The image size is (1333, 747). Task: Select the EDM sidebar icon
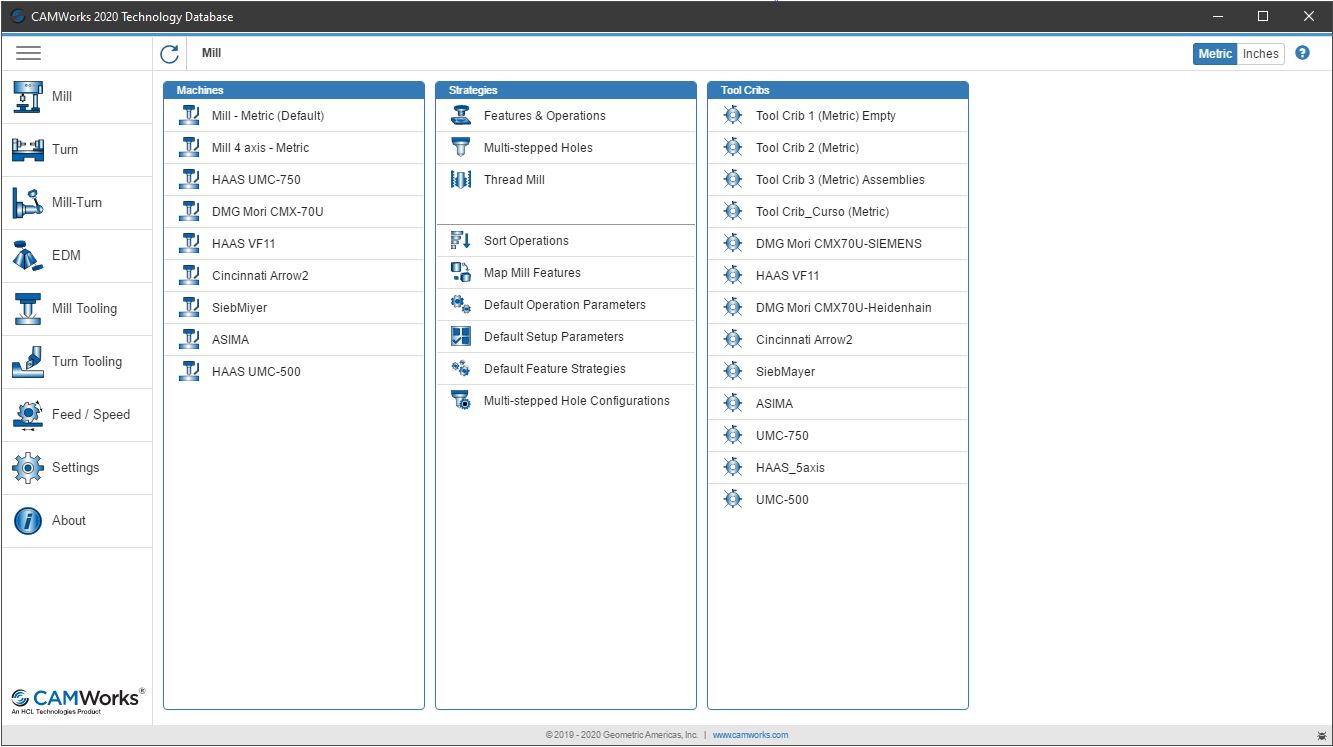click(x=28, y=256)
